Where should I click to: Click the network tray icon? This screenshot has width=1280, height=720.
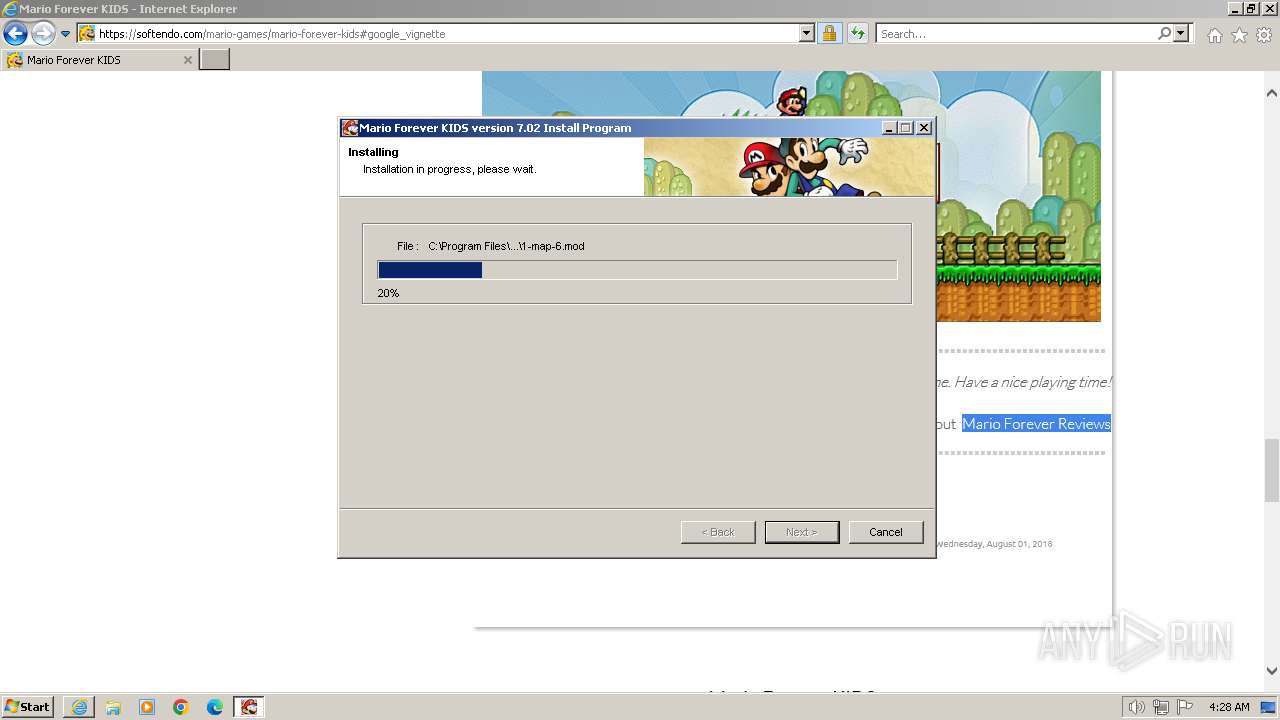point(1161,707)
